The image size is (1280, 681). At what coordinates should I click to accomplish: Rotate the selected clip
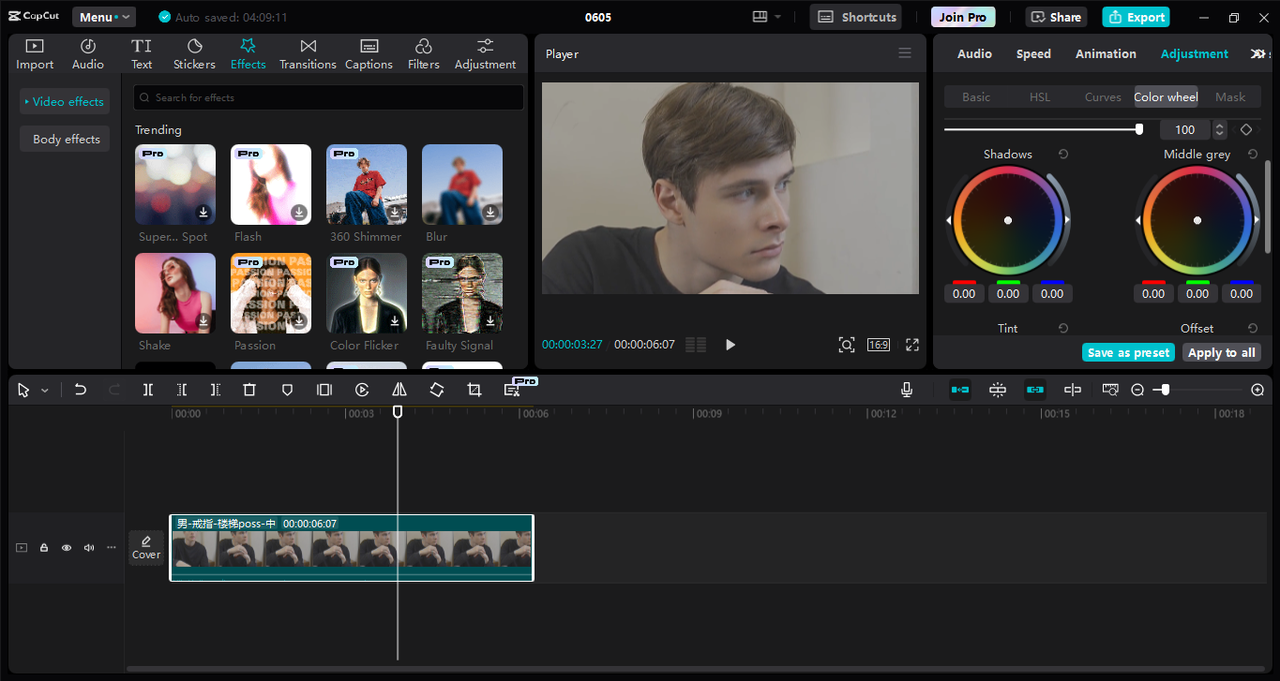point(437,390)
